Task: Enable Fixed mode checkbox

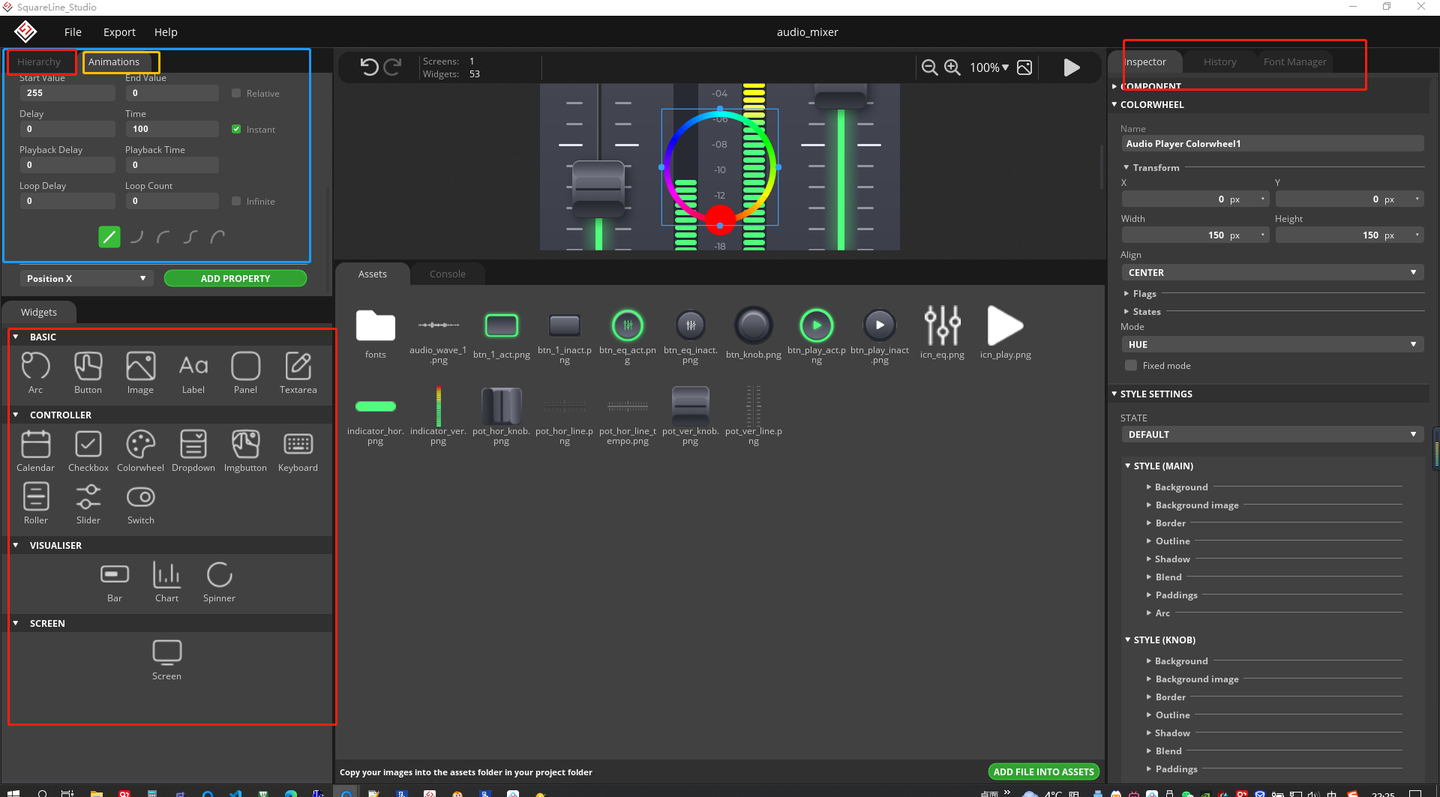Action: point(1131,366)
